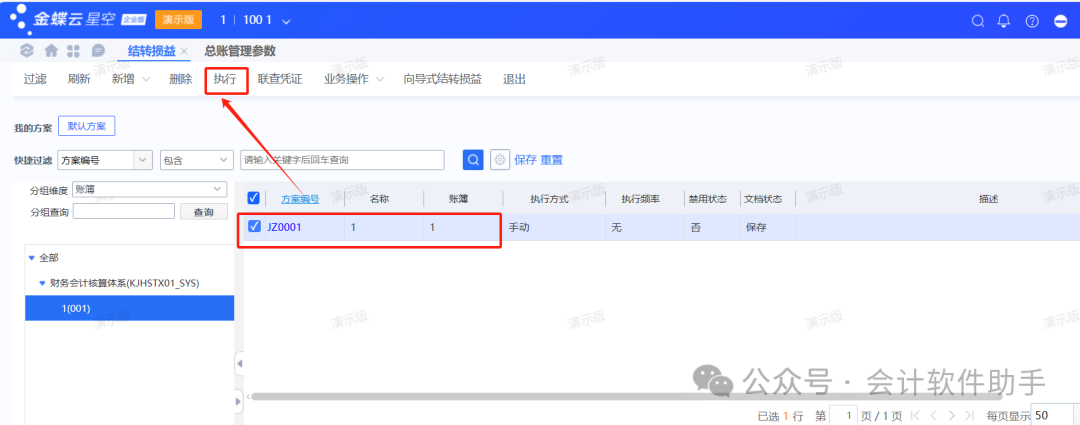This screenshot has width=1080, height=425.
Task: Expand the 新增 toolbar dropdown arrow
Action: [146, 79]
